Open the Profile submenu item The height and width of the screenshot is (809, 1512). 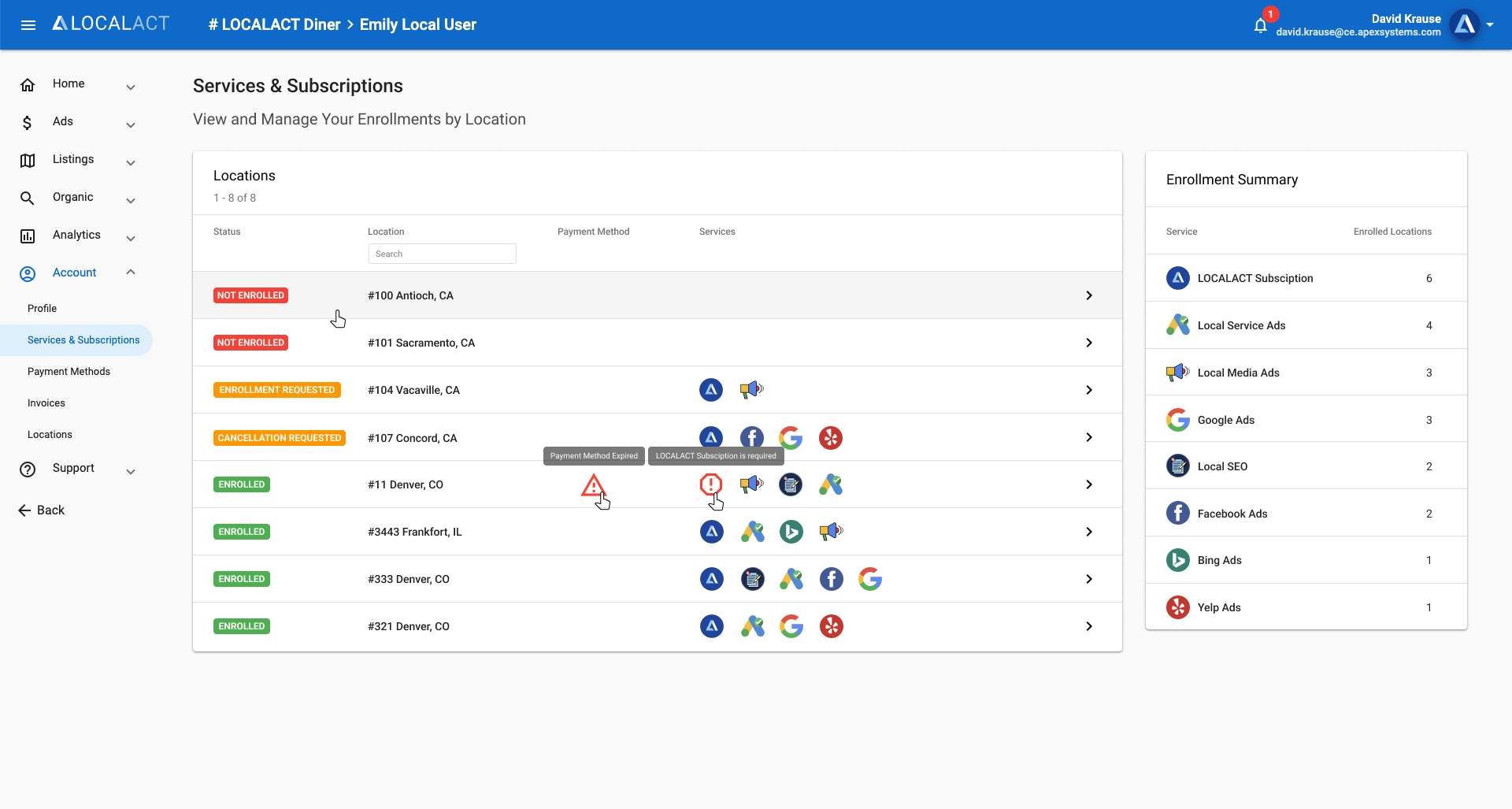(x=43, y=308)
